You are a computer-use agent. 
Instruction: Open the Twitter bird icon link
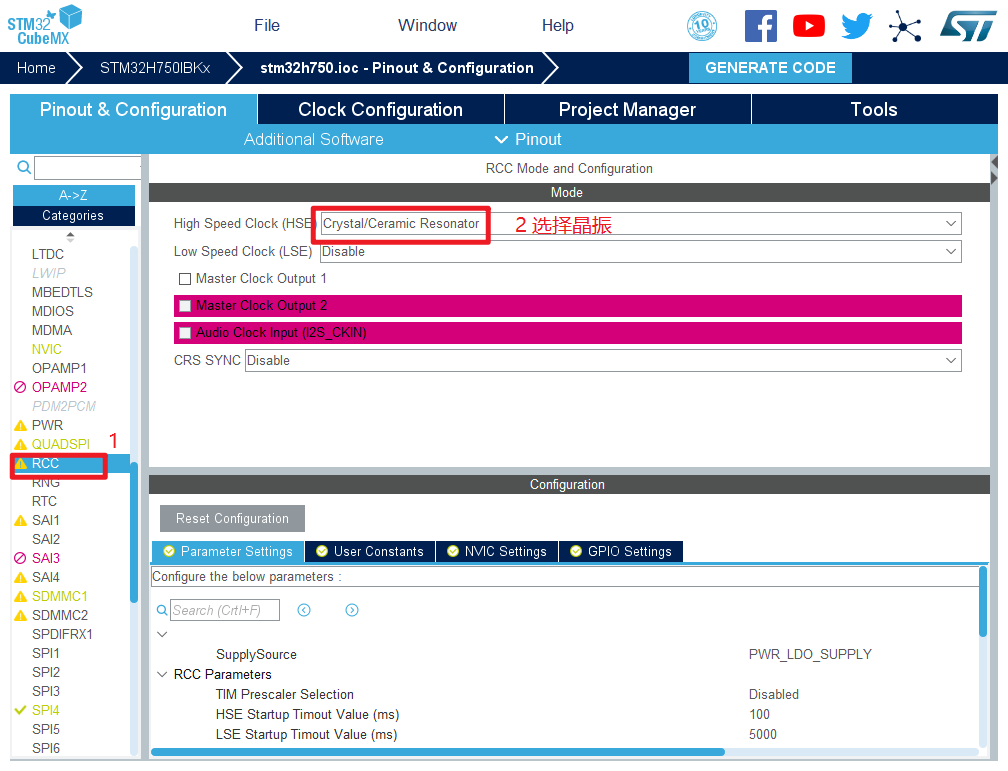click(856, 26)
